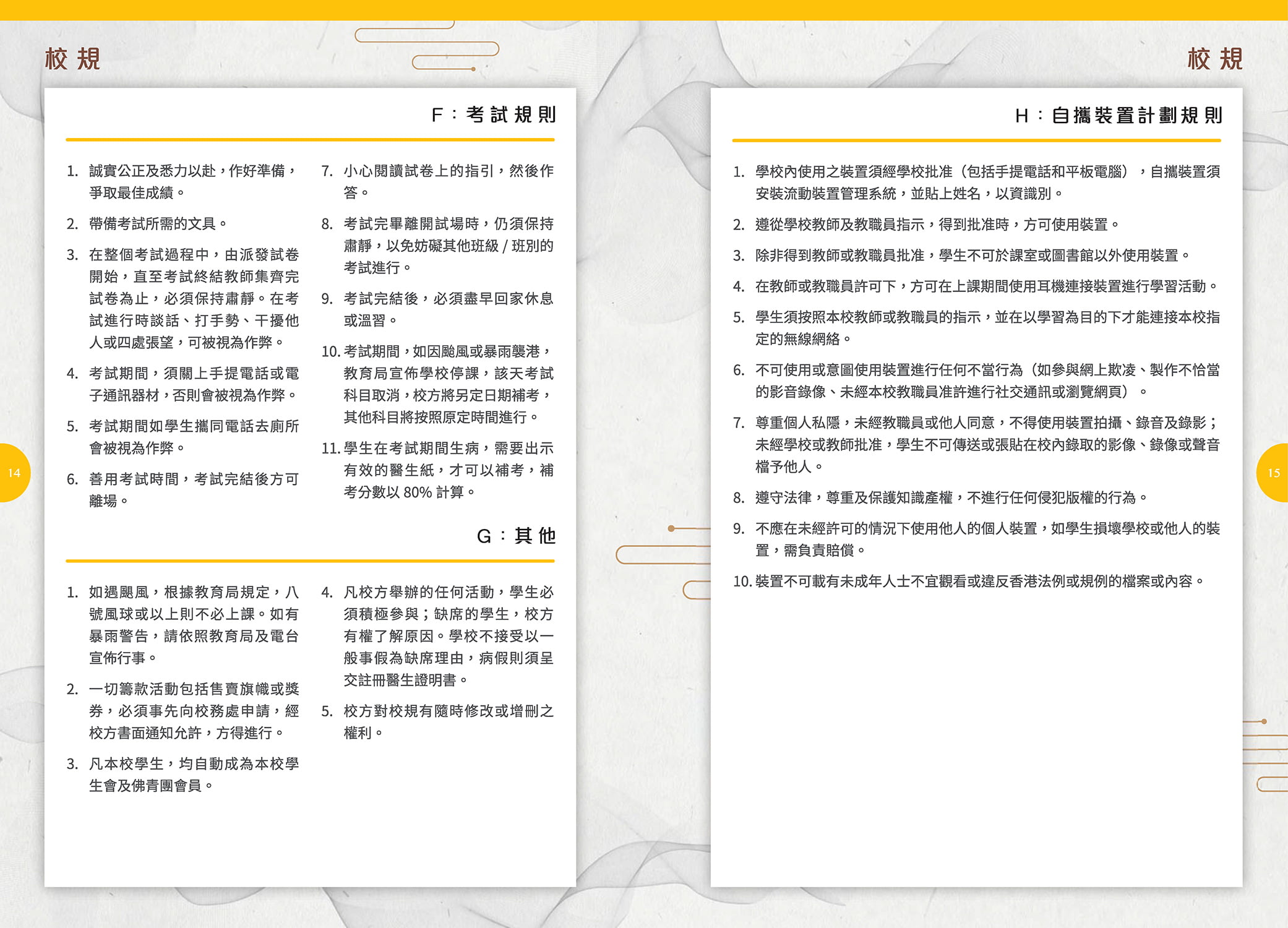Image resolution: width=1288 pixels, height=928 pixels.
Task: Click the page 15 yellow marker
Action: [1273, 473]
